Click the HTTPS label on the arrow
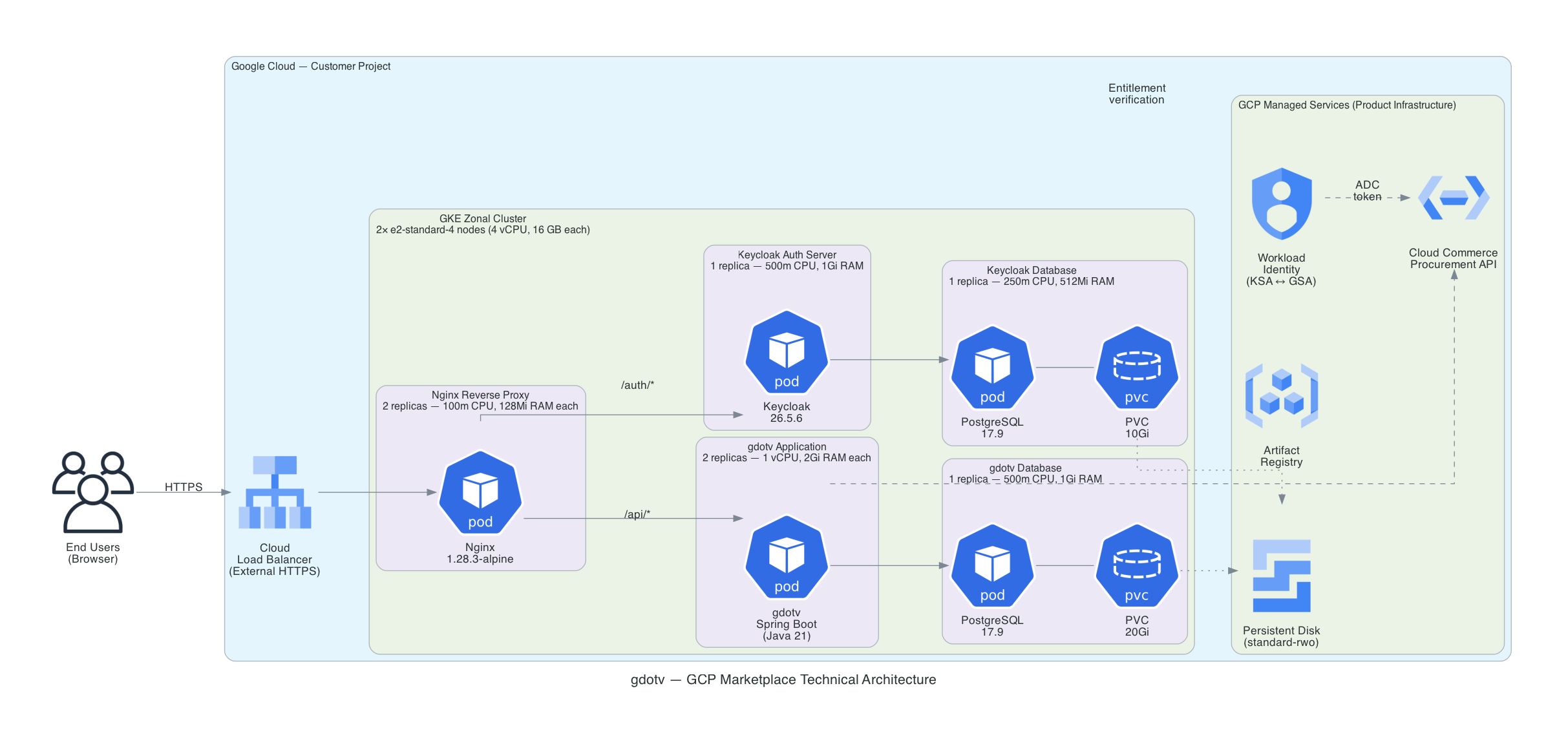This screenshot has width=1568, height=739. click(x=183, y=487)
